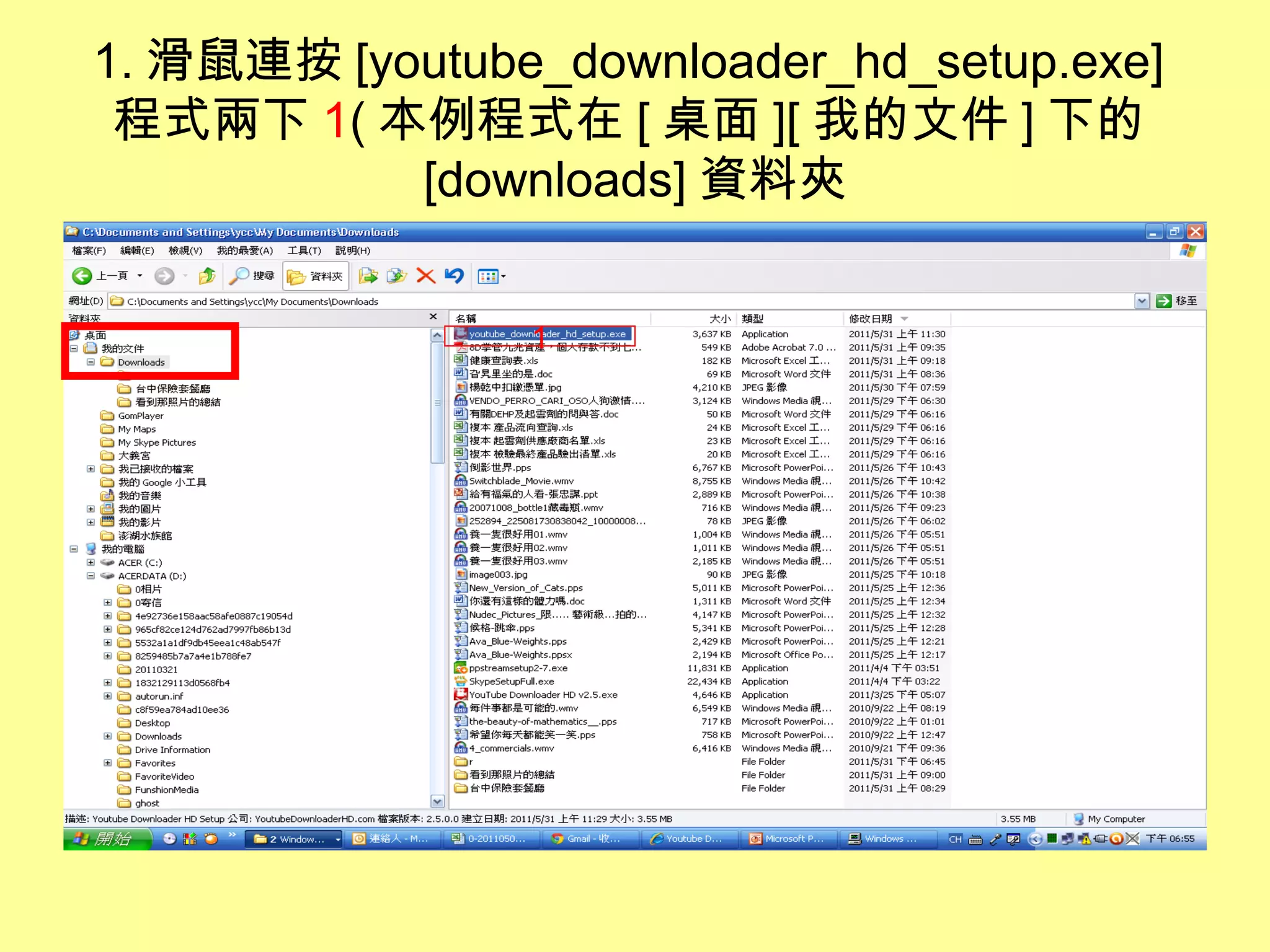1270x952 pixels.
Task: Open the 編輯(E) menu
Action: point(137,250)
